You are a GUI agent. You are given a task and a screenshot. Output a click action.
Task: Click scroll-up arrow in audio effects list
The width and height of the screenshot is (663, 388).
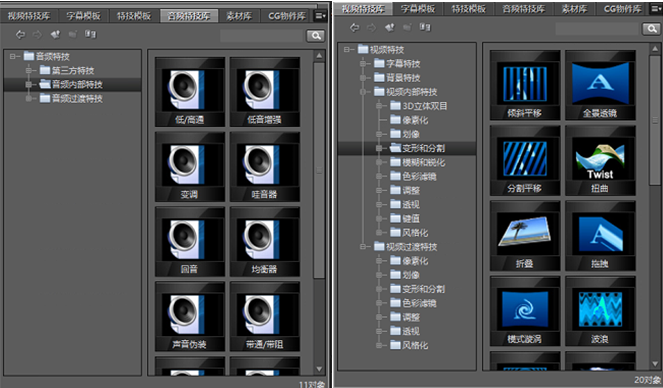pyautogui.click(x=319, y=55)
